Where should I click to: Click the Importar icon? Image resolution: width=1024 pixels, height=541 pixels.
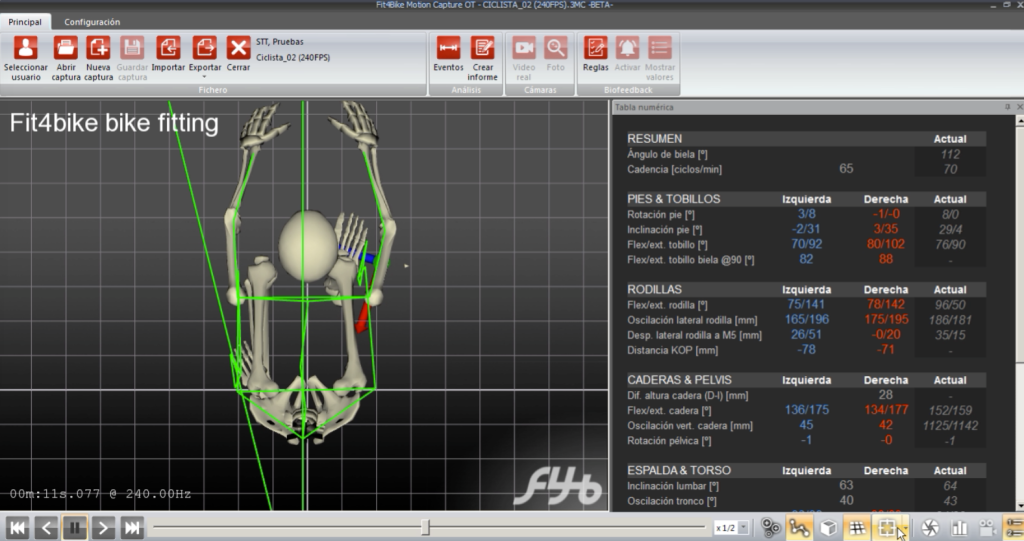pyautogui.click(x=168, y=48)
